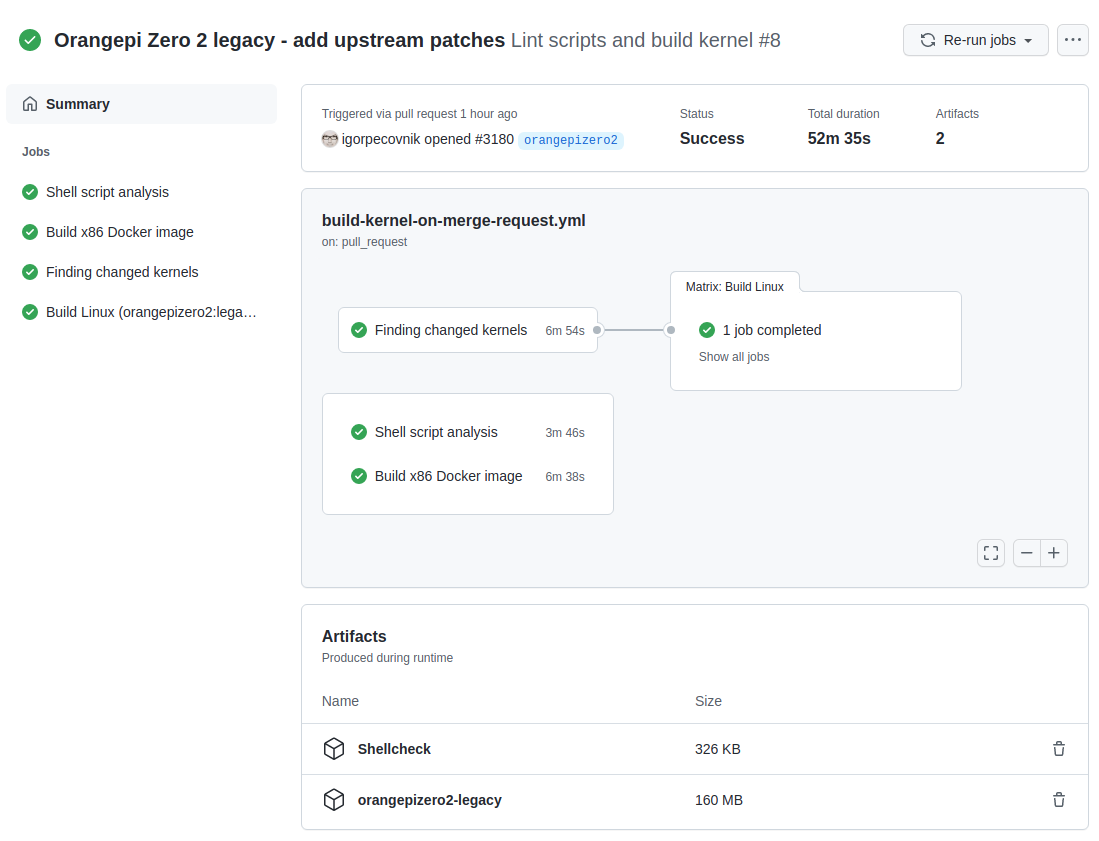The height and width of the screenshot is (841, 1099).
Task: Click the '6m 38s' duration text
Action: [565, 477]
